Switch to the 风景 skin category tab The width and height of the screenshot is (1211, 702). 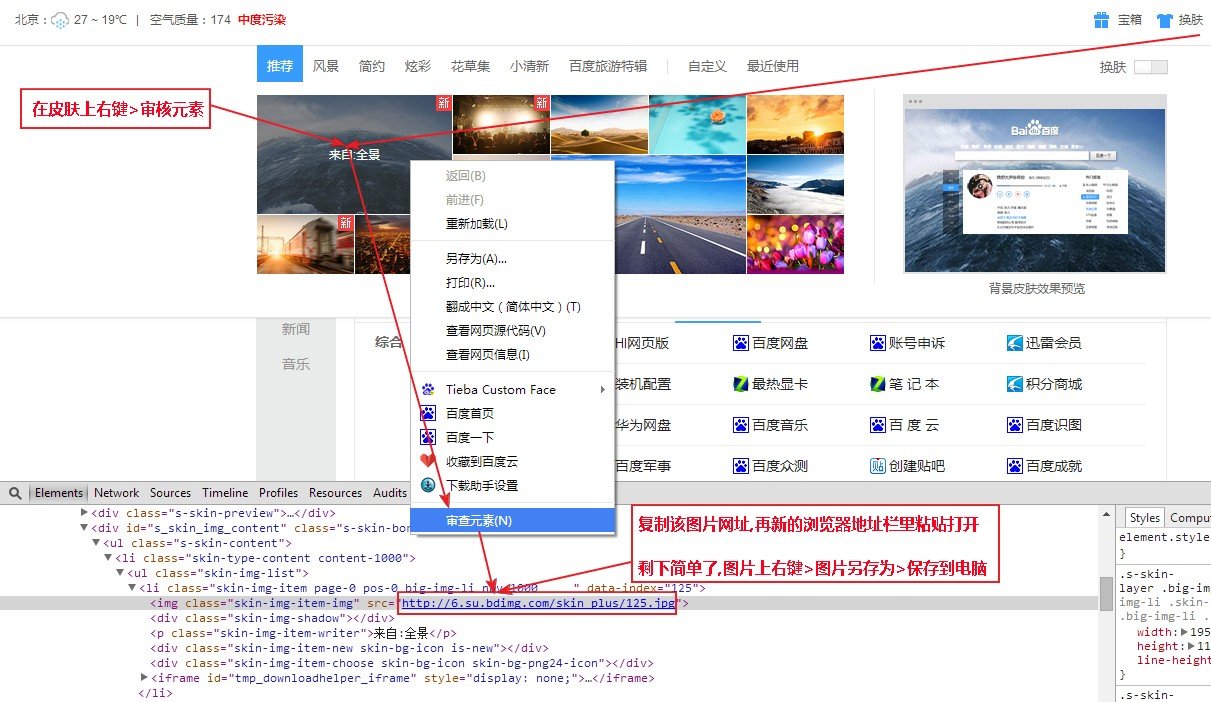point(327,64)
